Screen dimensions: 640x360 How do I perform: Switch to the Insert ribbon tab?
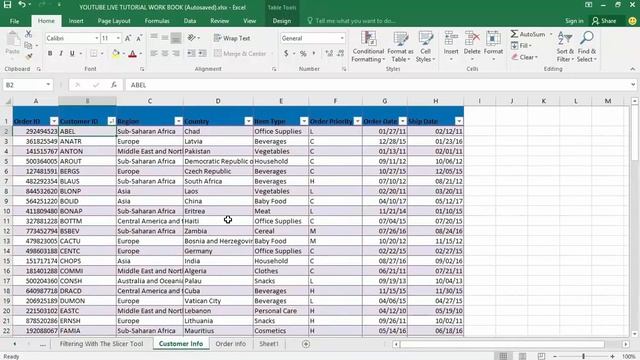click(x=76, y=21)
